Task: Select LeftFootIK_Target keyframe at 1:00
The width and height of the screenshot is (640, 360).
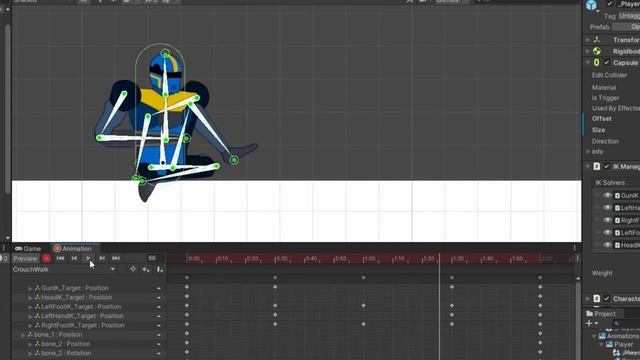Action: (363, 306)
